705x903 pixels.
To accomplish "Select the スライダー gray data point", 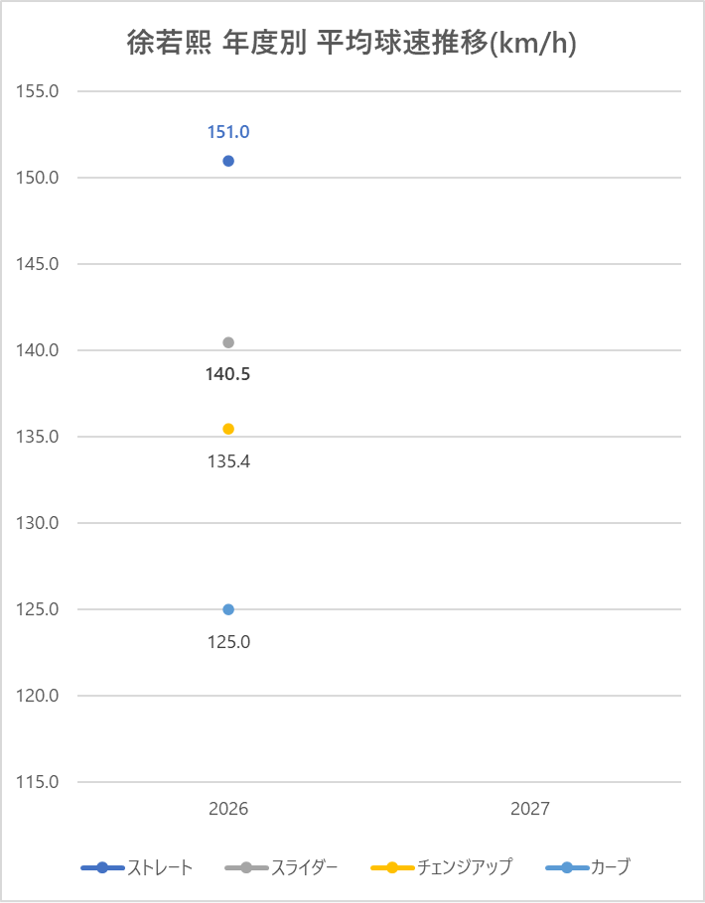I will coord(228,343).
